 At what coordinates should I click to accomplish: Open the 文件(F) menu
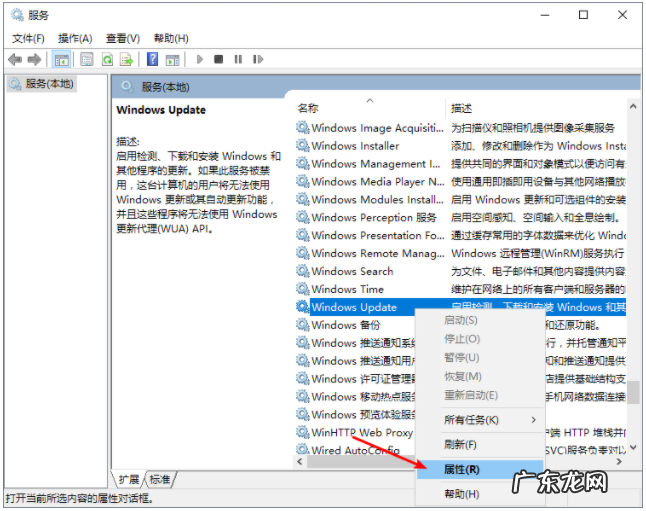pyautogui.click(x=28, y=39)
